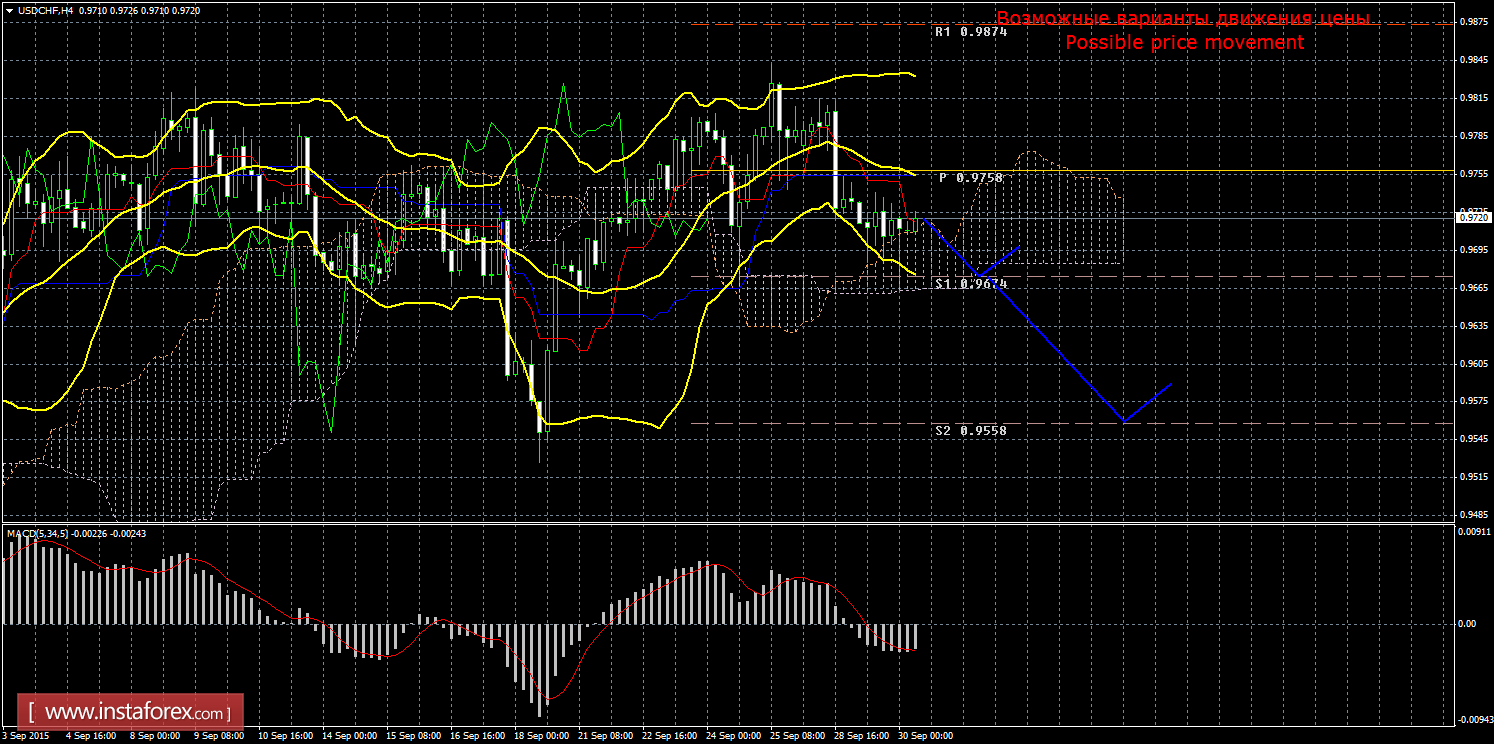
Task: Click 0.9665 on the price axis
Action: (1472, 287)
